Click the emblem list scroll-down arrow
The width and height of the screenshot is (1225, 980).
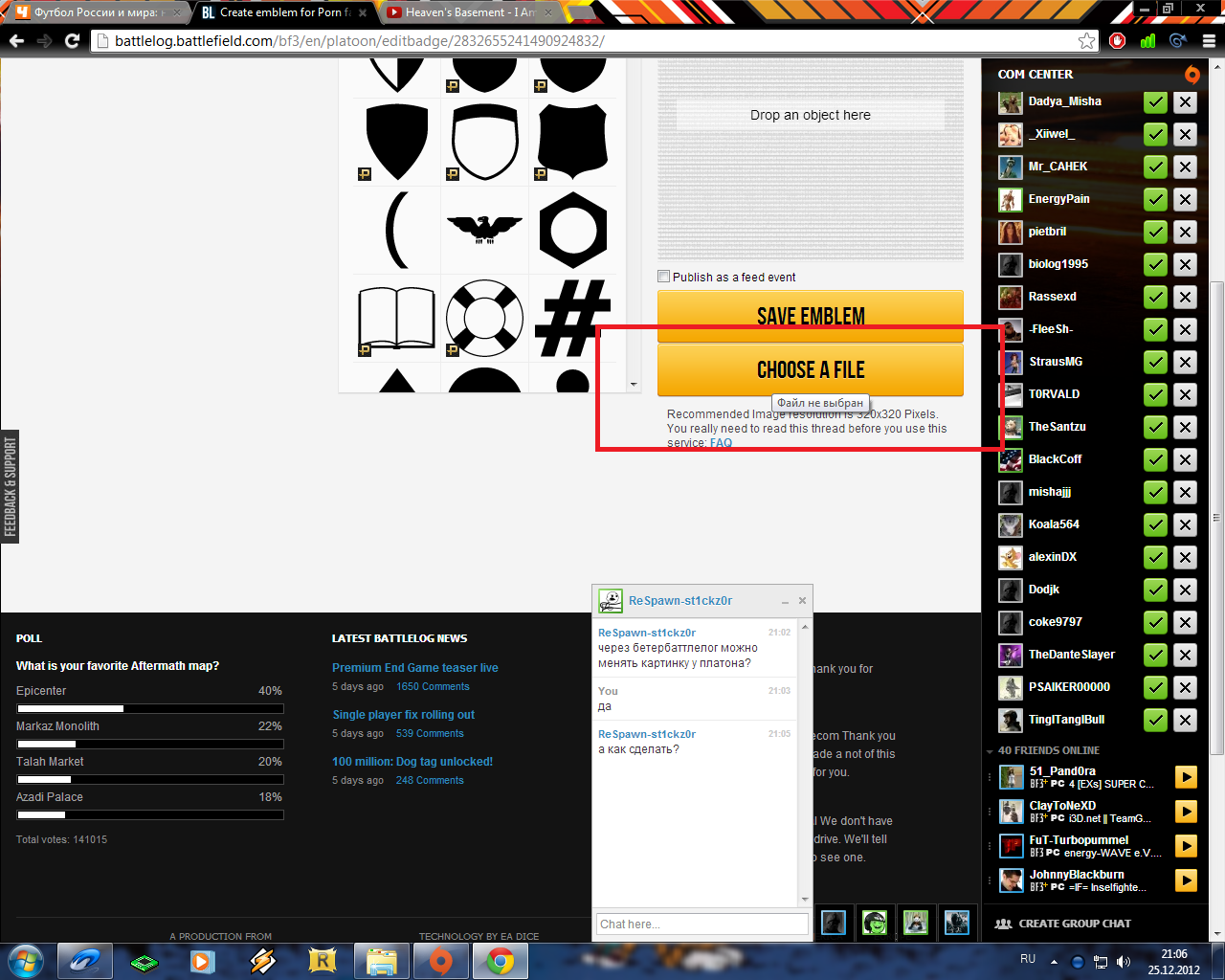[x=634, y=384]
